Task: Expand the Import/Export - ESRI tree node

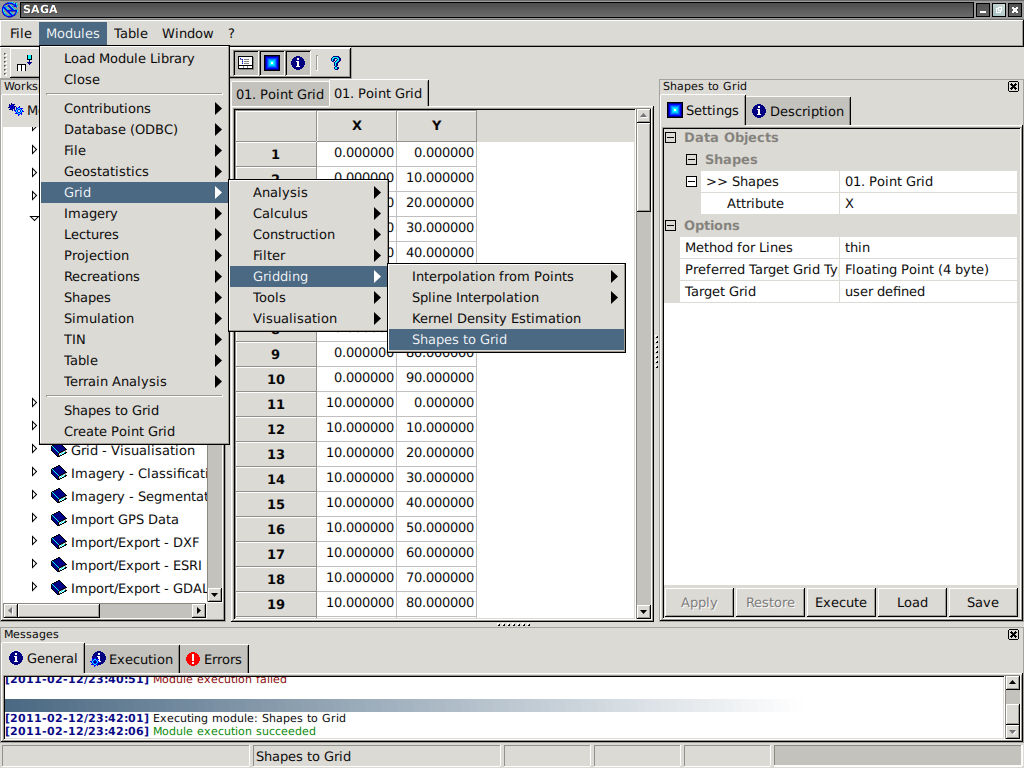Action: pyautogui.click(x=35, y=565)
